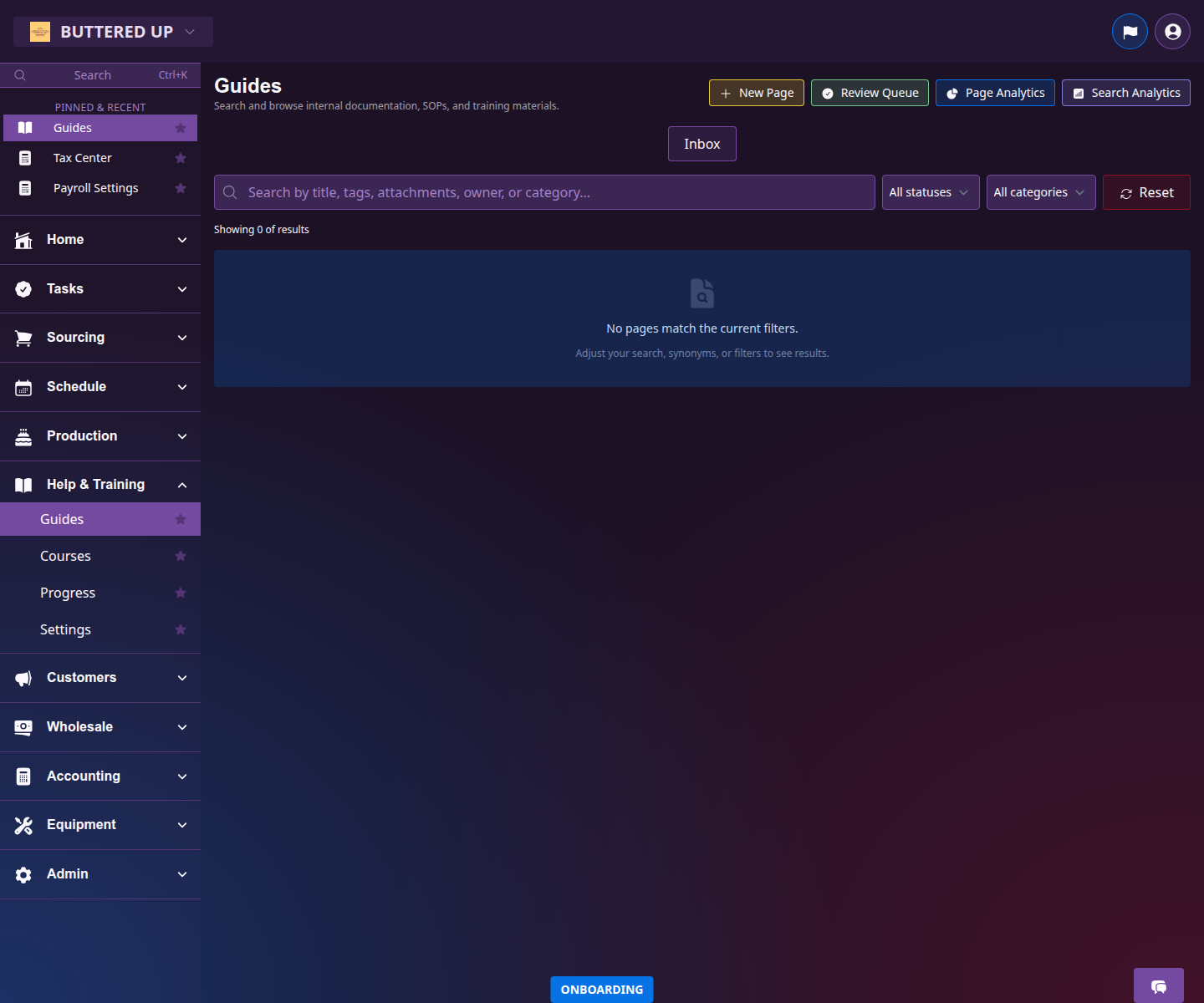The height and width of the screenshot is (1003, 1204).
Task: Select the Guides book icon in Pinned & Recent
Action: click(25, 127)
